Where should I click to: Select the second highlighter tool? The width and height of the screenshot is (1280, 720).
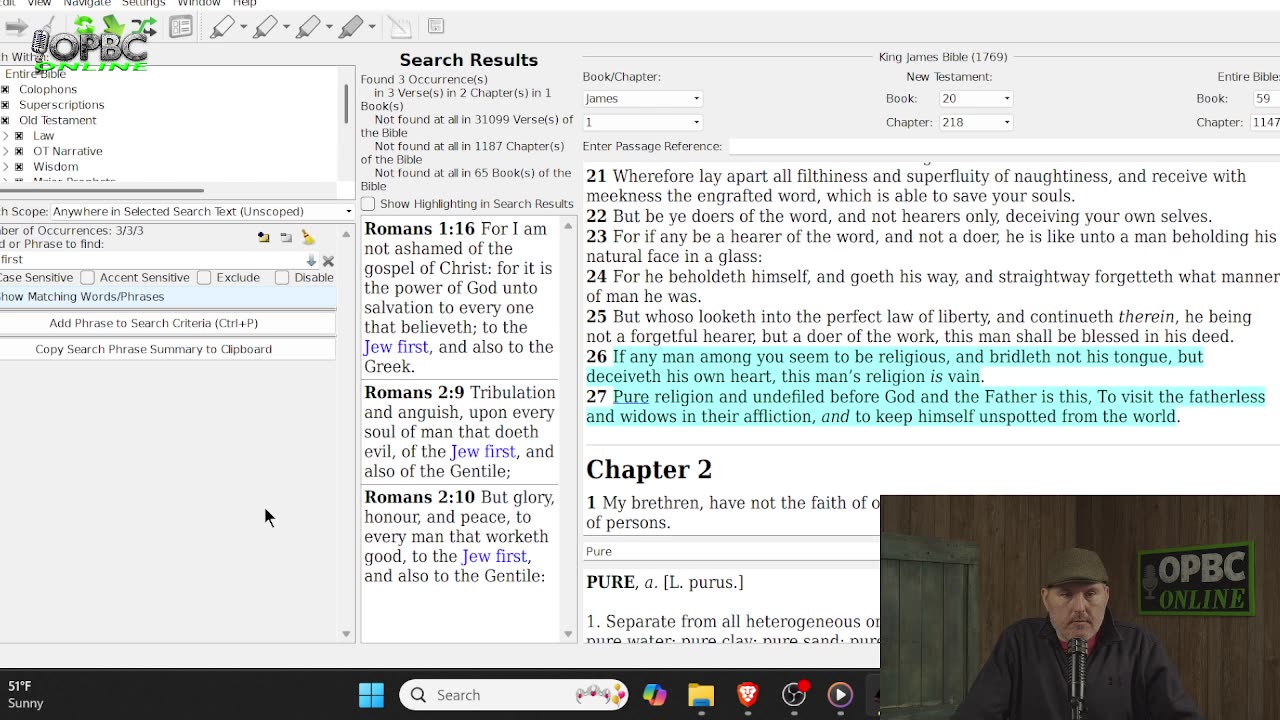point(265,27)
